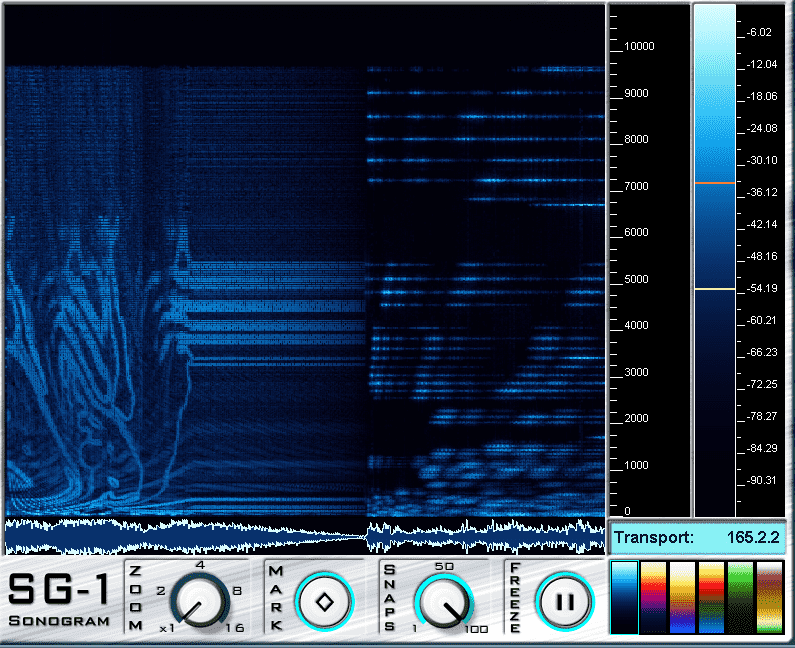Toggle the Freeze pause button

(x=565, y=602)
